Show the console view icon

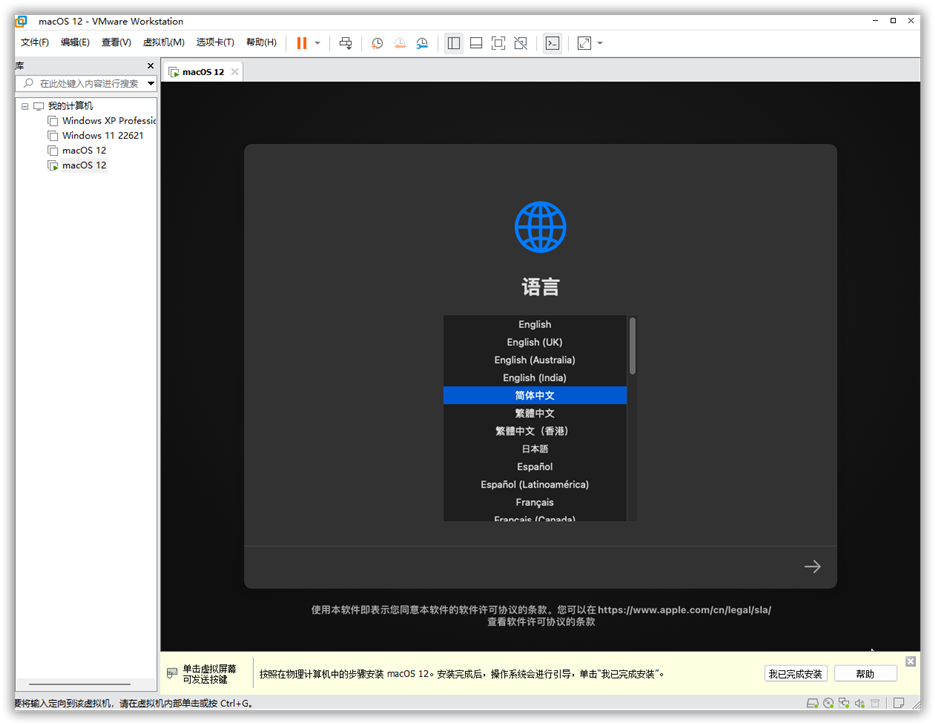tap(553, 43)
